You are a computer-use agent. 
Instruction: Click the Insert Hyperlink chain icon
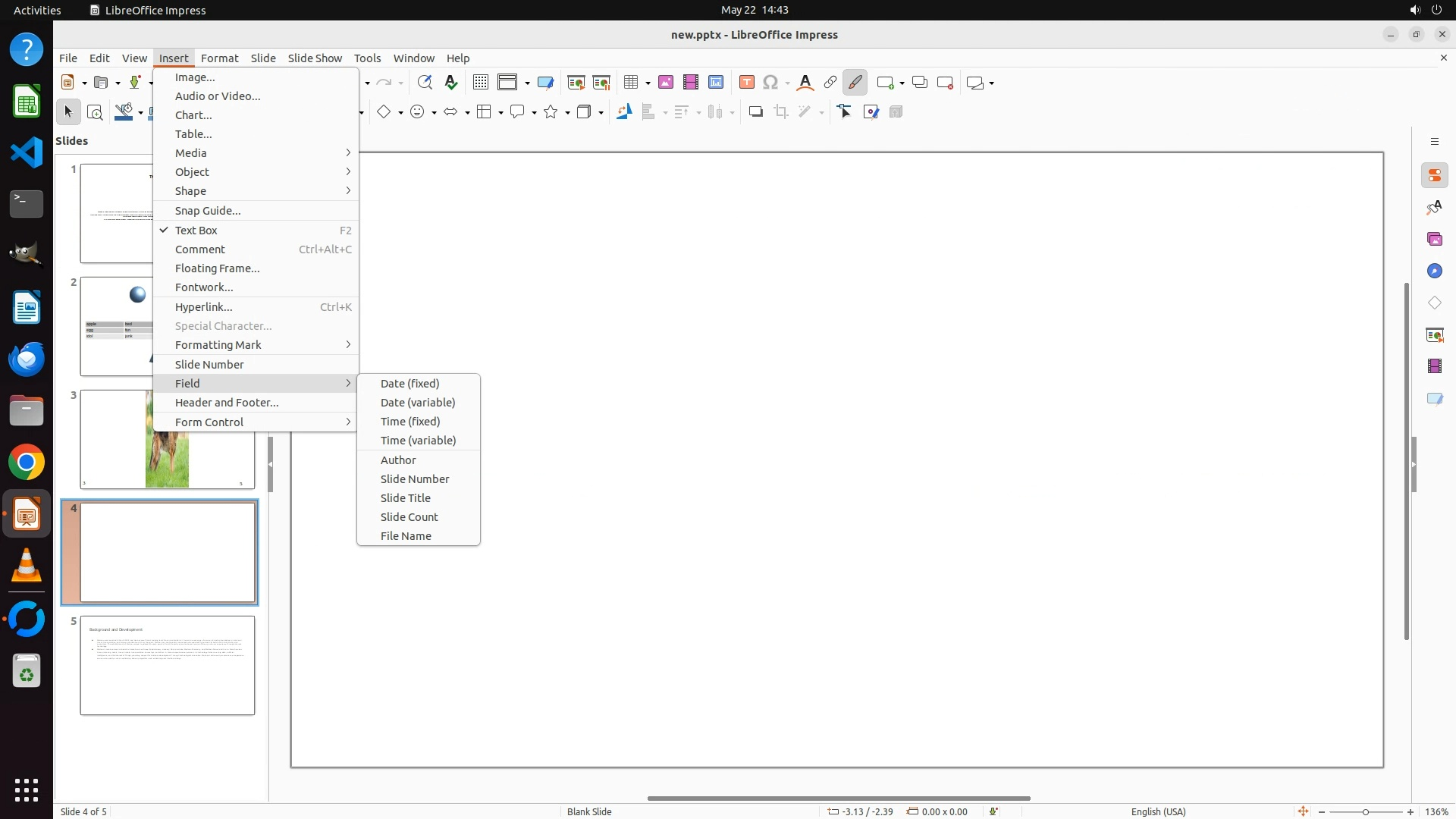click(x=830, y=83)
